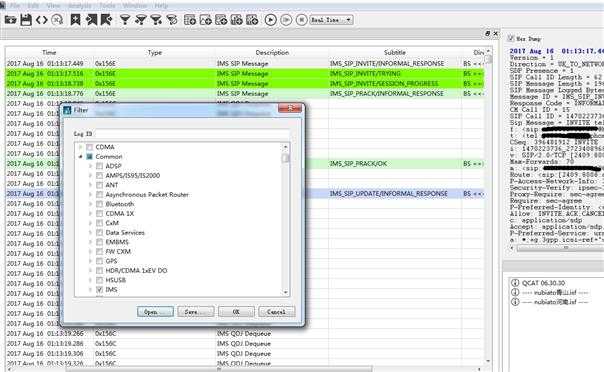Tick the CDMA checkbox in the Filter tree
604x372 pixels.
coord(89,147)
